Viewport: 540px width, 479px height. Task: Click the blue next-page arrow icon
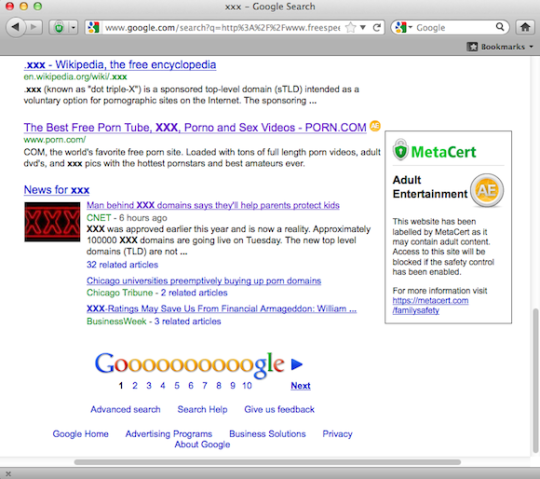(297, 364)
